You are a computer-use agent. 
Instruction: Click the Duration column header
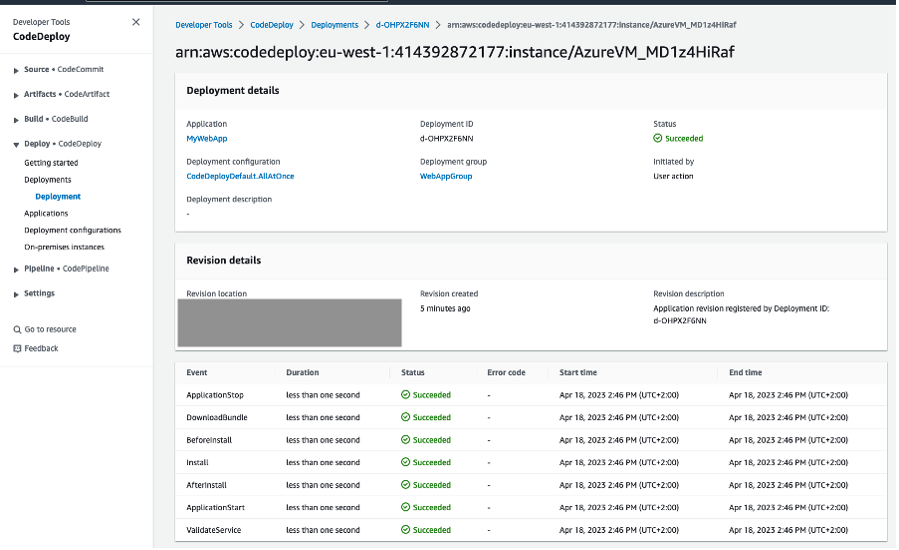(302, 373)
